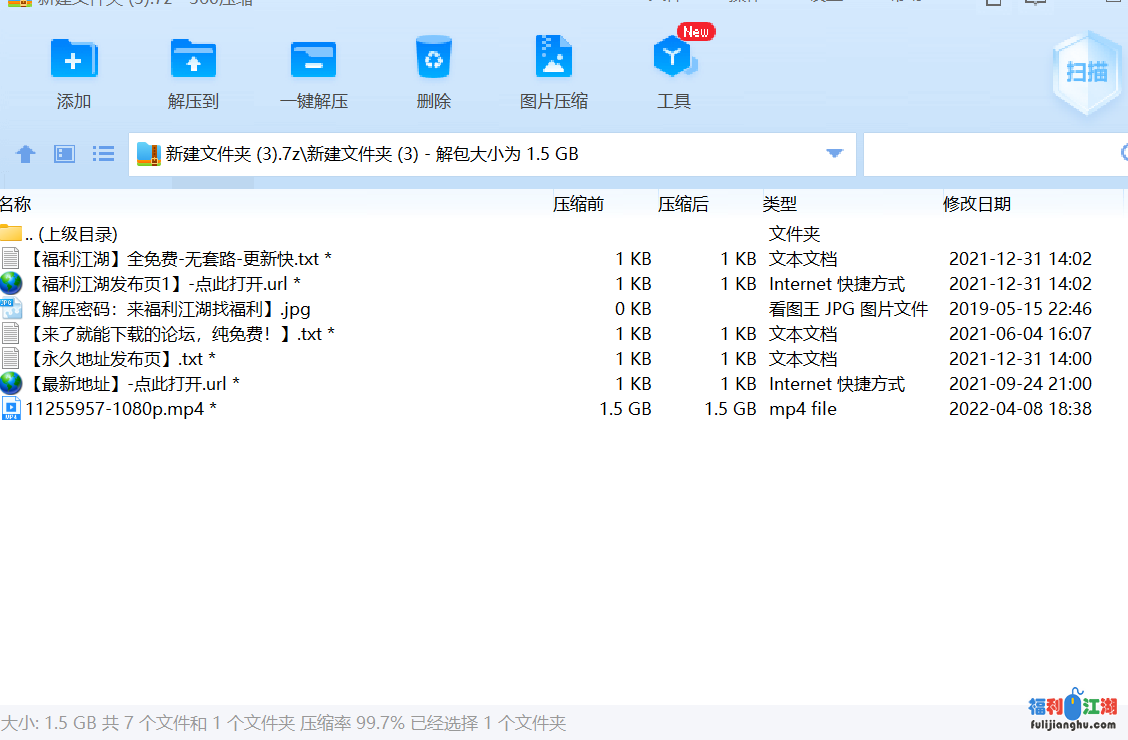
Task: Toggle the list view mode
Action: (103, 154)
